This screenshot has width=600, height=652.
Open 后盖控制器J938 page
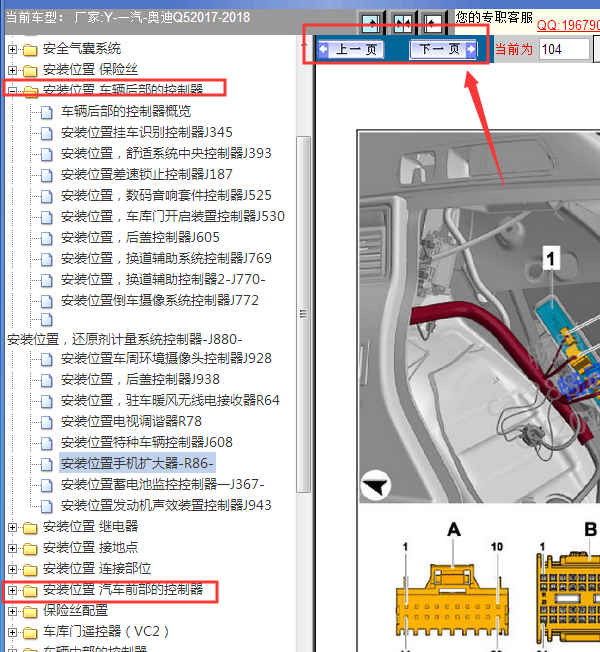[140, 379]
